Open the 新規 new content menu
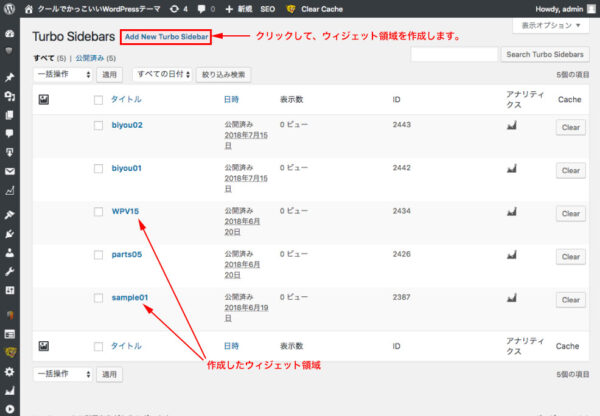Image resolution: width=600 pixels, height=416 pixels. coord(239,9)
